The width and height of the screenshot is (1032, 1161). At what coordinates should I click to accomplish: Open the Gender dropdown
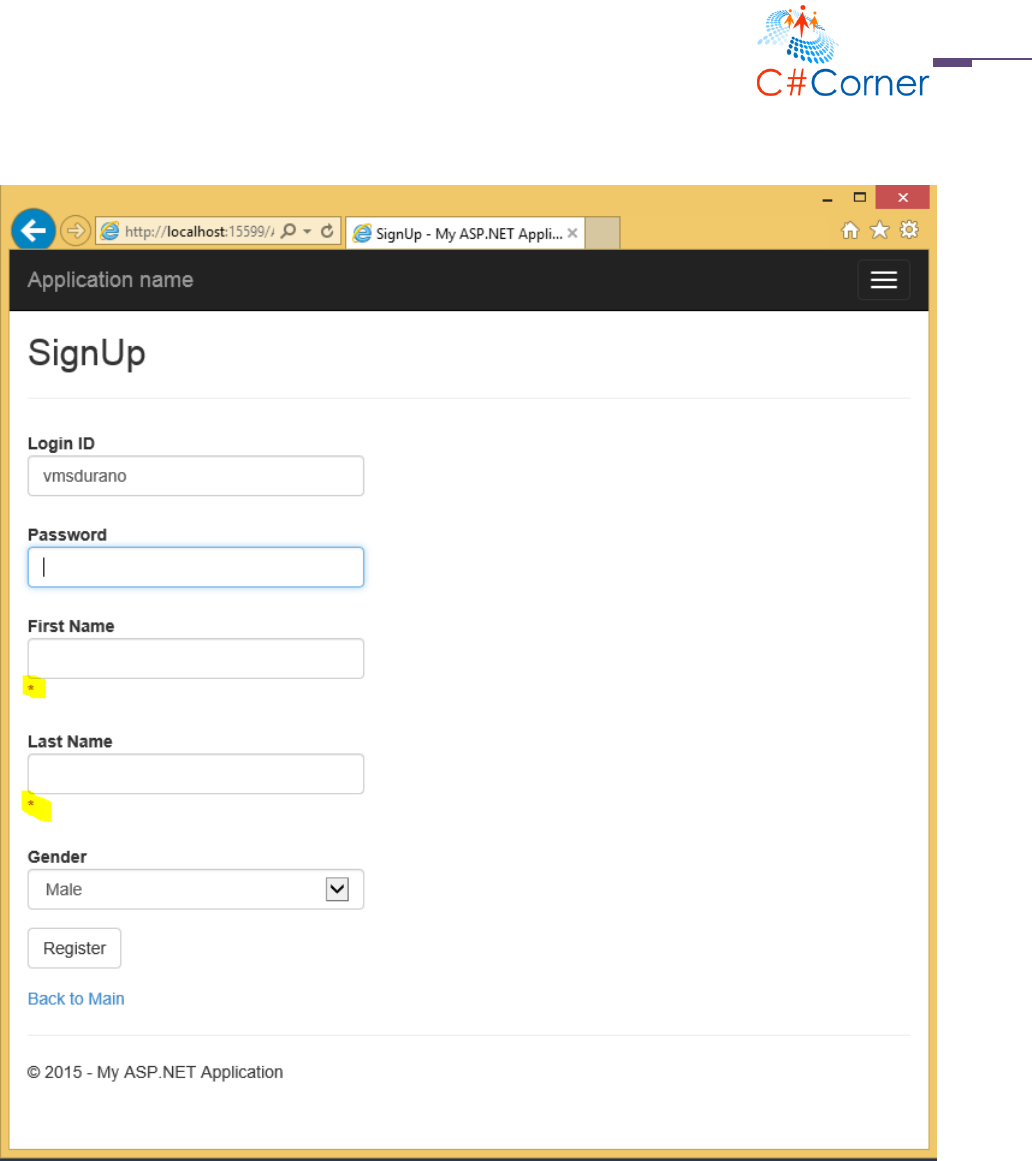pos(195,889)
